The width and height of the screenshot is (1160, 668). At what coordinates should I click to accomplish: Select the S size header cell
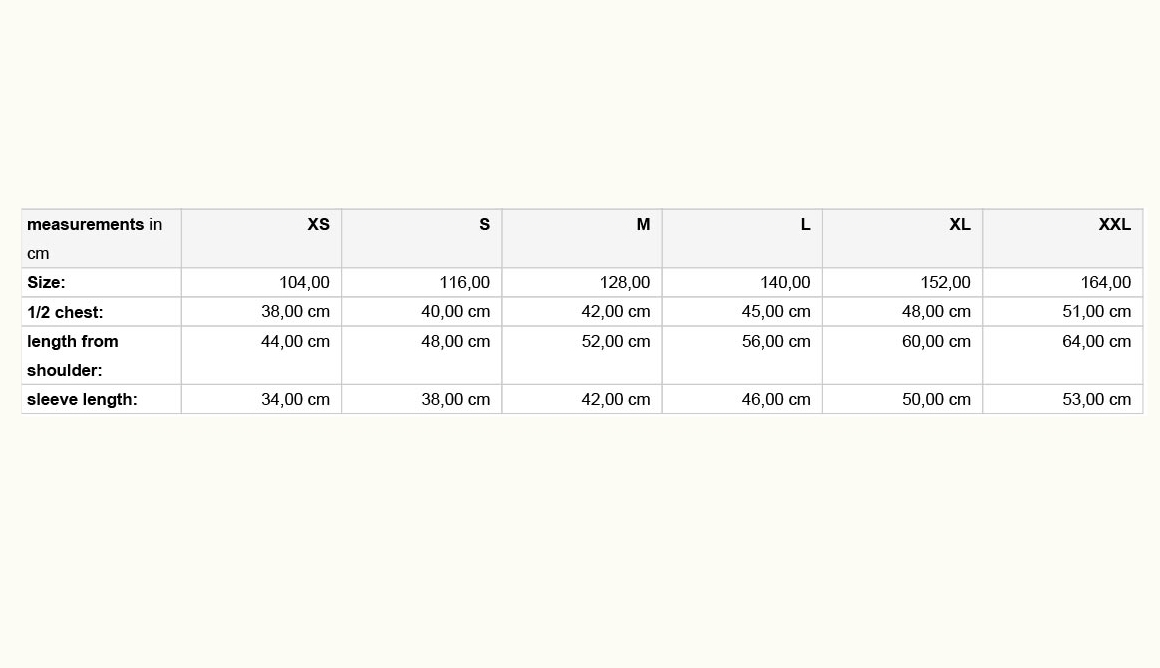coord(422,238)
